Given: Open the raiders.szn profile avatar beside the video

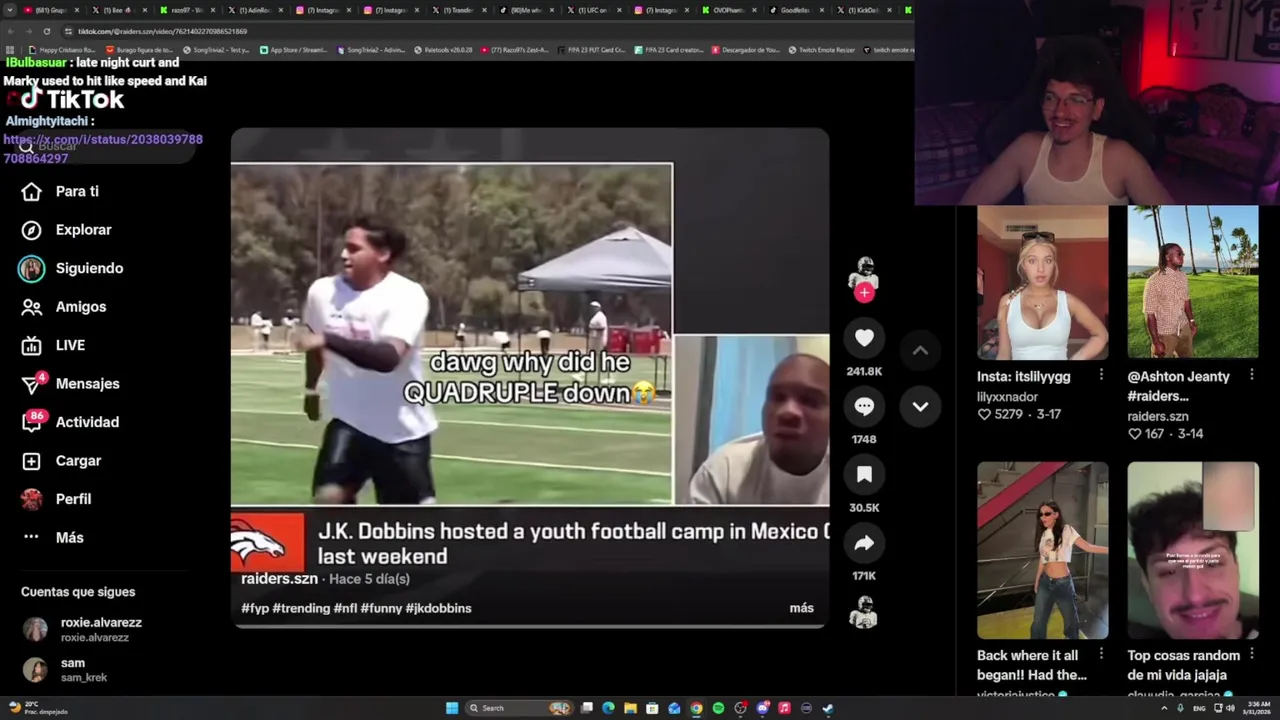Looking at the screenshot, I should coord(863,270).
